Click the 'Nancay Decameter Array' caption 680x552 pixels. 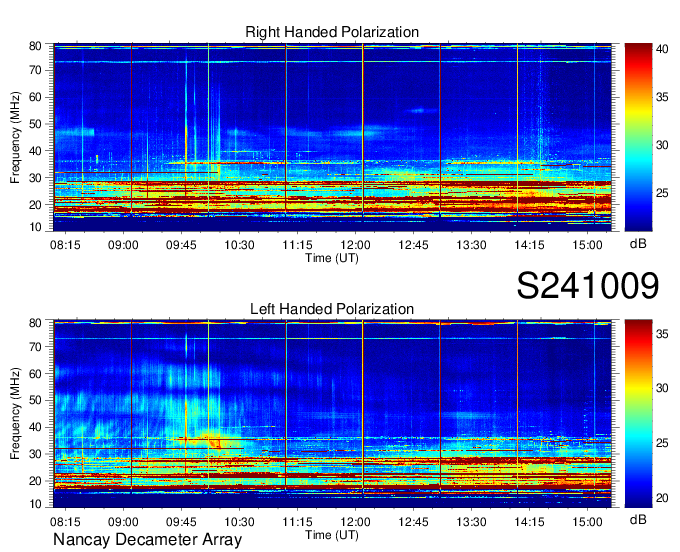[x=147, y=540]
